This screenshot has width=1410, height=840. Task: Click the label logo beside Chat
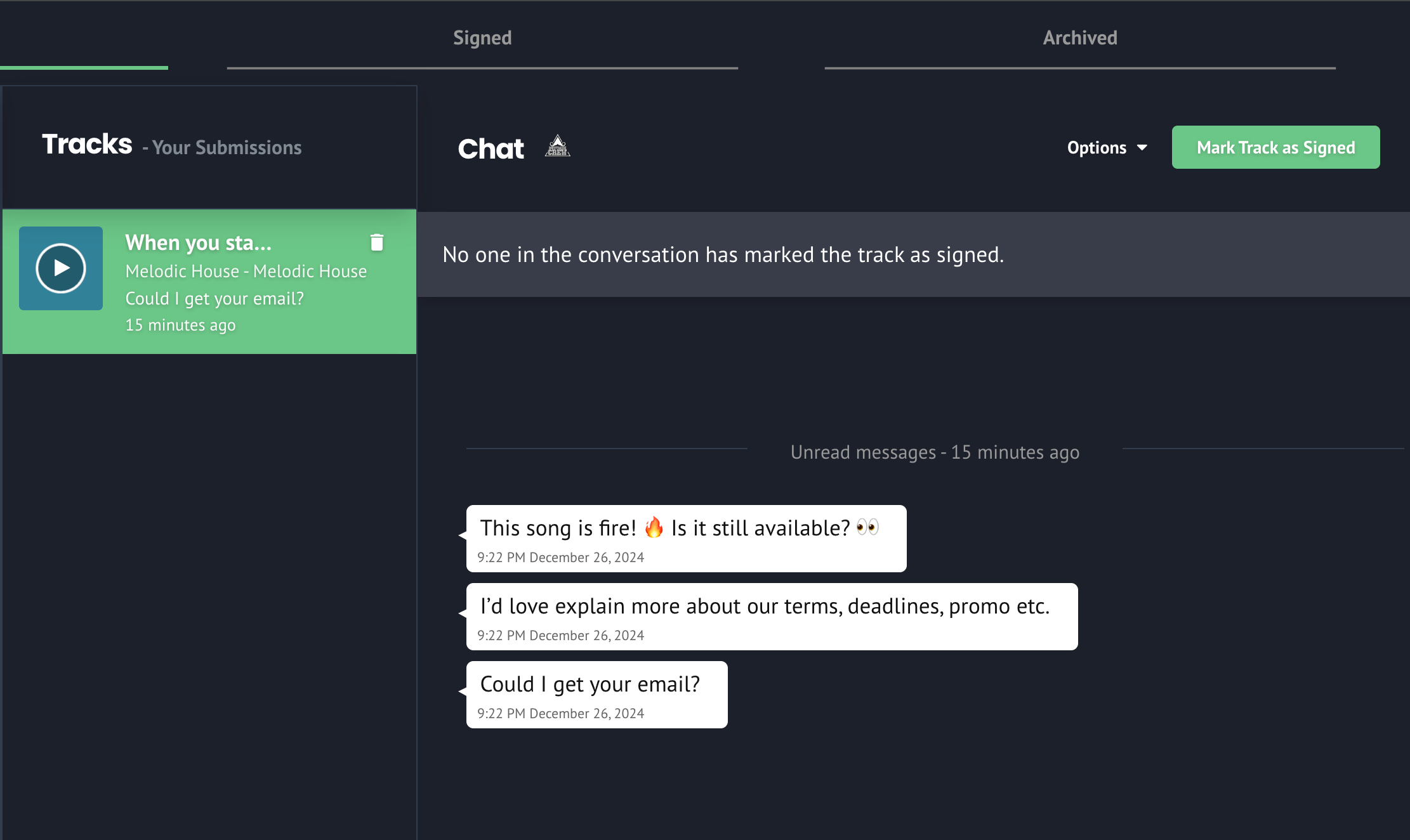(557, 147)
